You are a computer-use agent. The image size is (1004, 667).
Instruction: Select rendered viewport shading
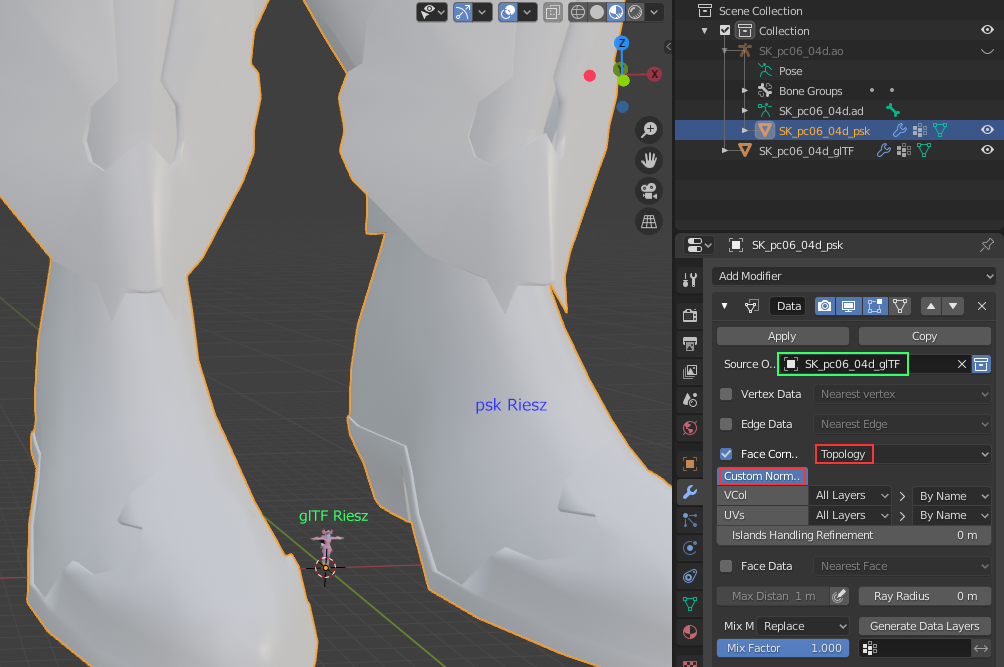click(x=635, y=12)
